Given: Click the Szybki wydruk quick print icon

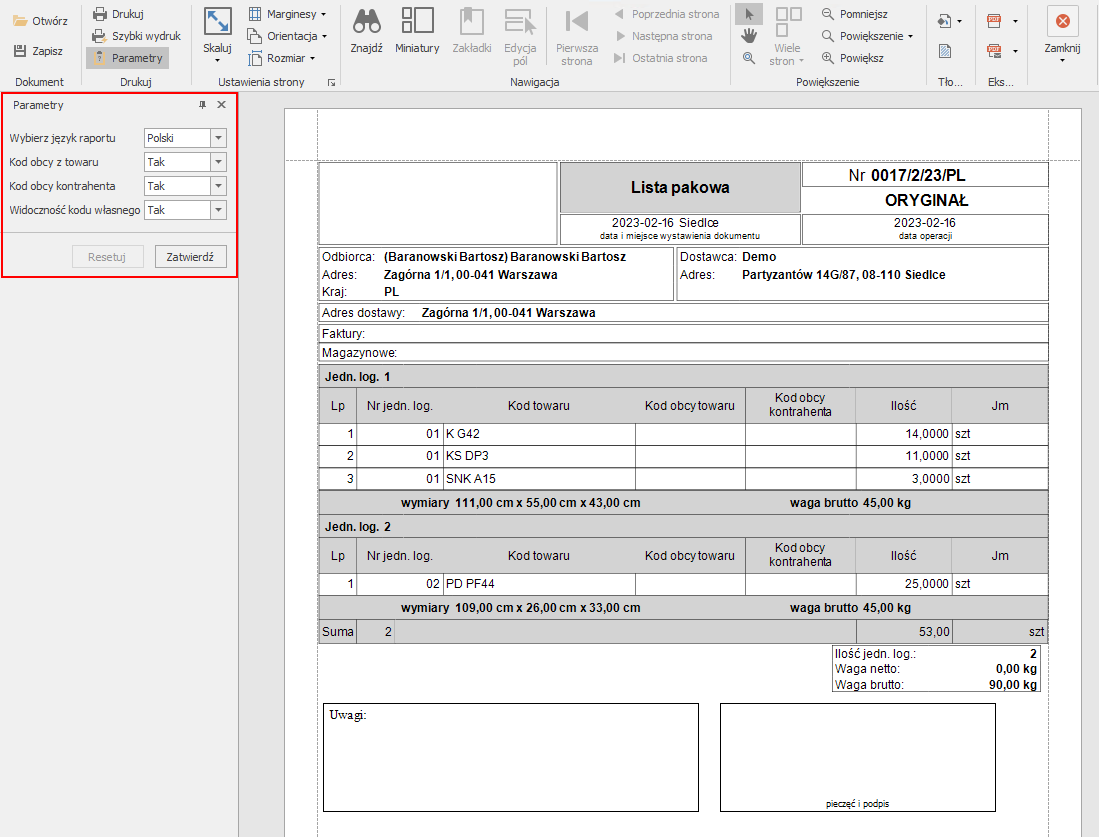Looking at the screenshot, I should pyautogui.click(x=100, y=36).
